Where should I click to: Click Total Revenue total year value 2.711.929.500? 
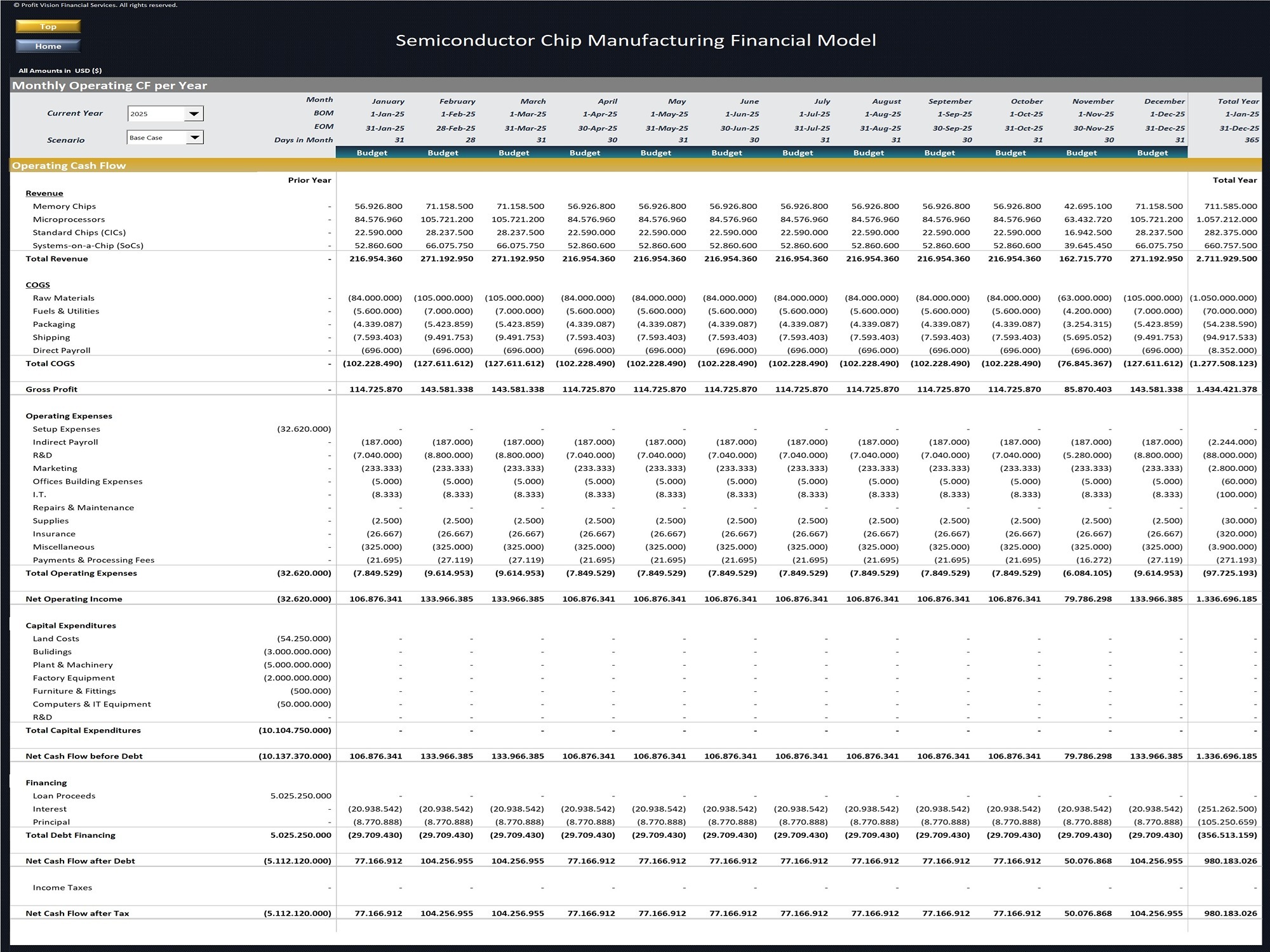tap(1226, 259)
